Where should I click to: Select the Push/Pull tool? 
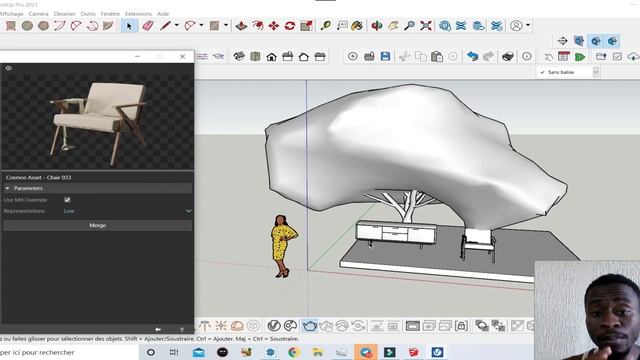tap(241, 26)
